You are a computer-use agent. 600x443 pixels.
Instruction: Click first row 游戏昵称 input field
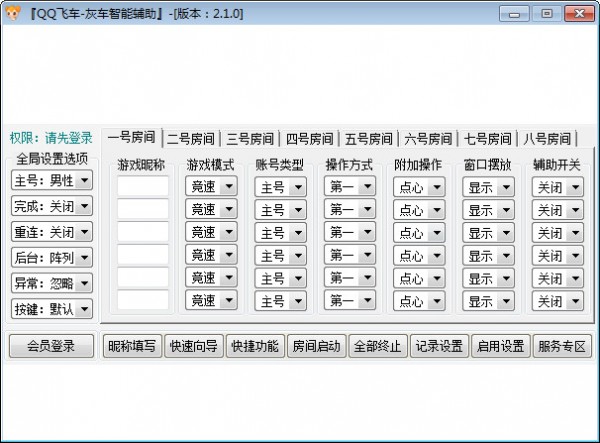pos(143,186)
